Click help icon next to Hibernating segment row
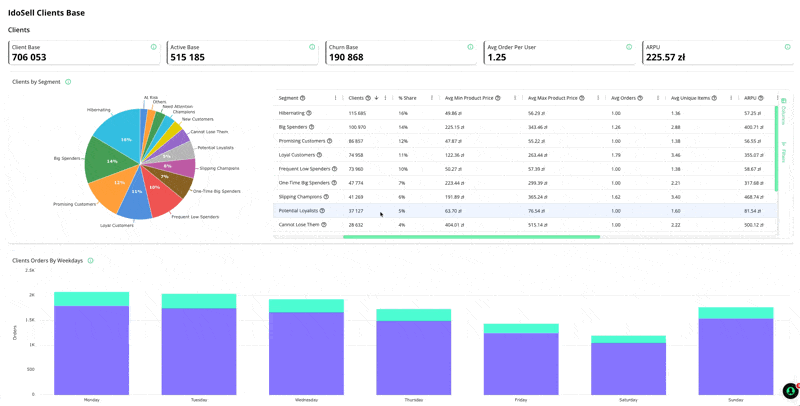 pyautogui.click(x=310, y=113)
